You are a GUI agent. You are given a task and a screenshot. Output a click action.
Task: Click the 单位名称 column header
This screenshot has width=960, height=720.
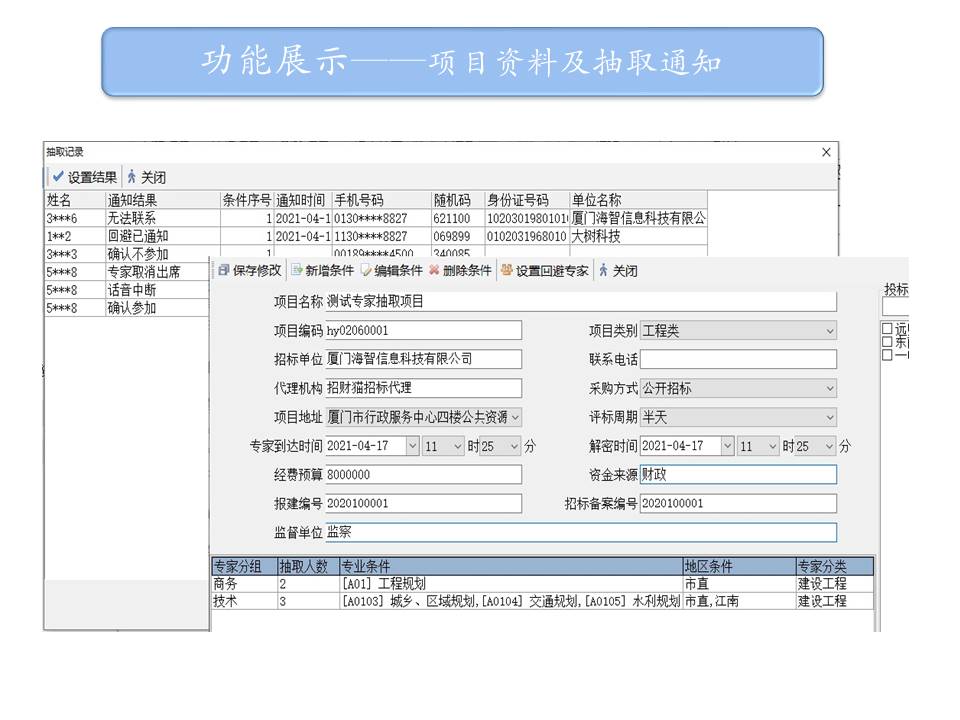click(639, 200)
